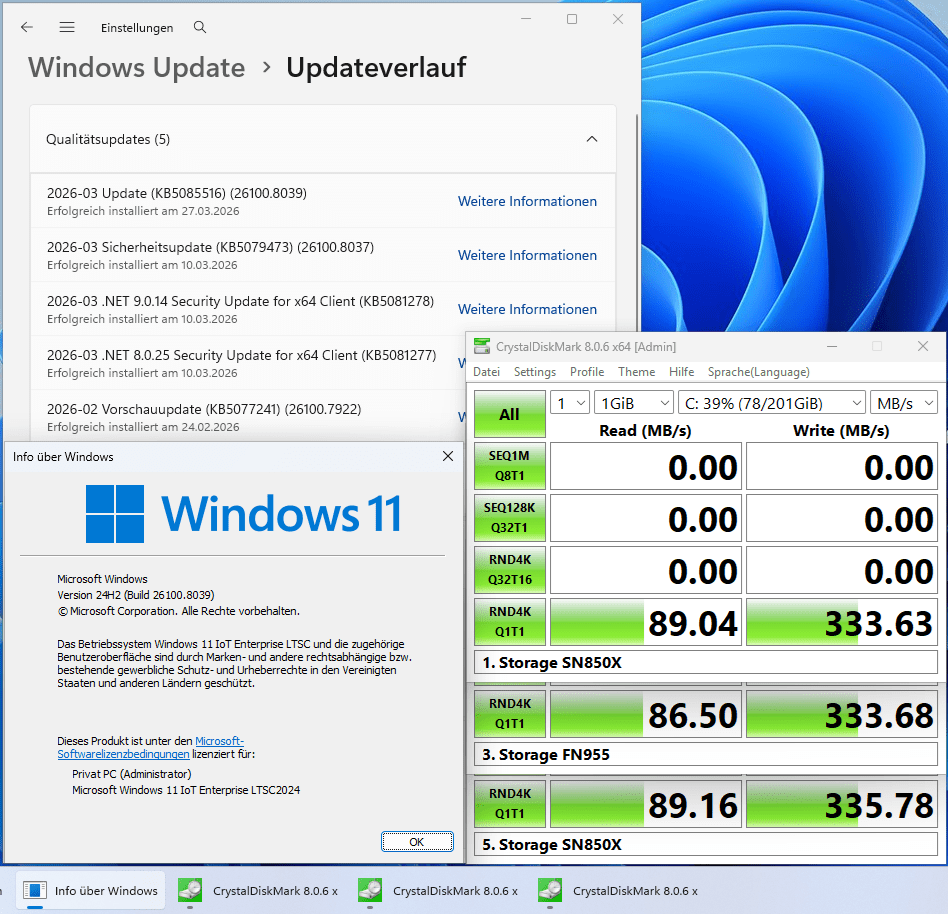Minimize the CrystalDiskMark window
Screen dimensions: 948x914
tap(832, 346)
